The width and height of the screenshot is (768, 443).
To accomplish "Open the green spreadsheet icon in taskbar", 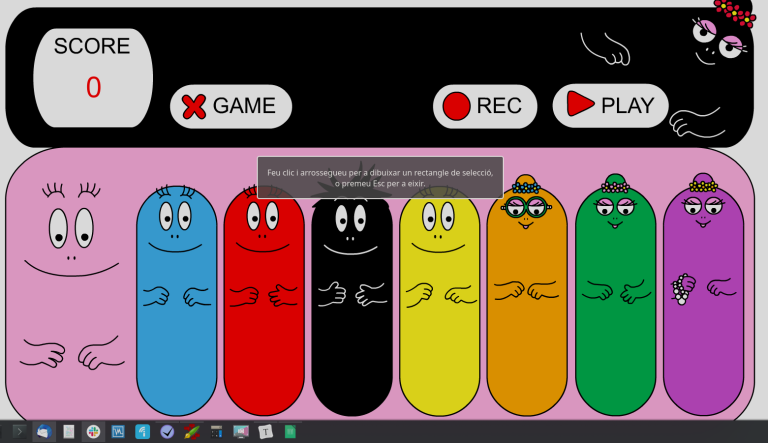I will click(289, 432).
